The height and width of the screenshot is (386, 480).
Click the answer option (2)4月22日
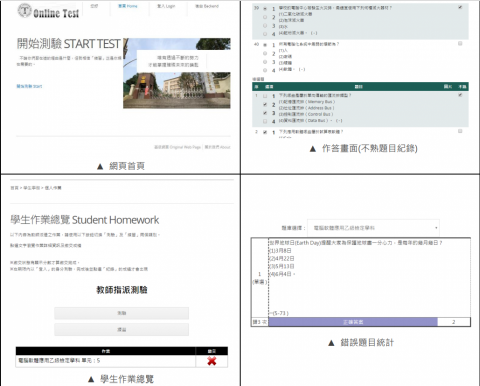pos(282,258)
